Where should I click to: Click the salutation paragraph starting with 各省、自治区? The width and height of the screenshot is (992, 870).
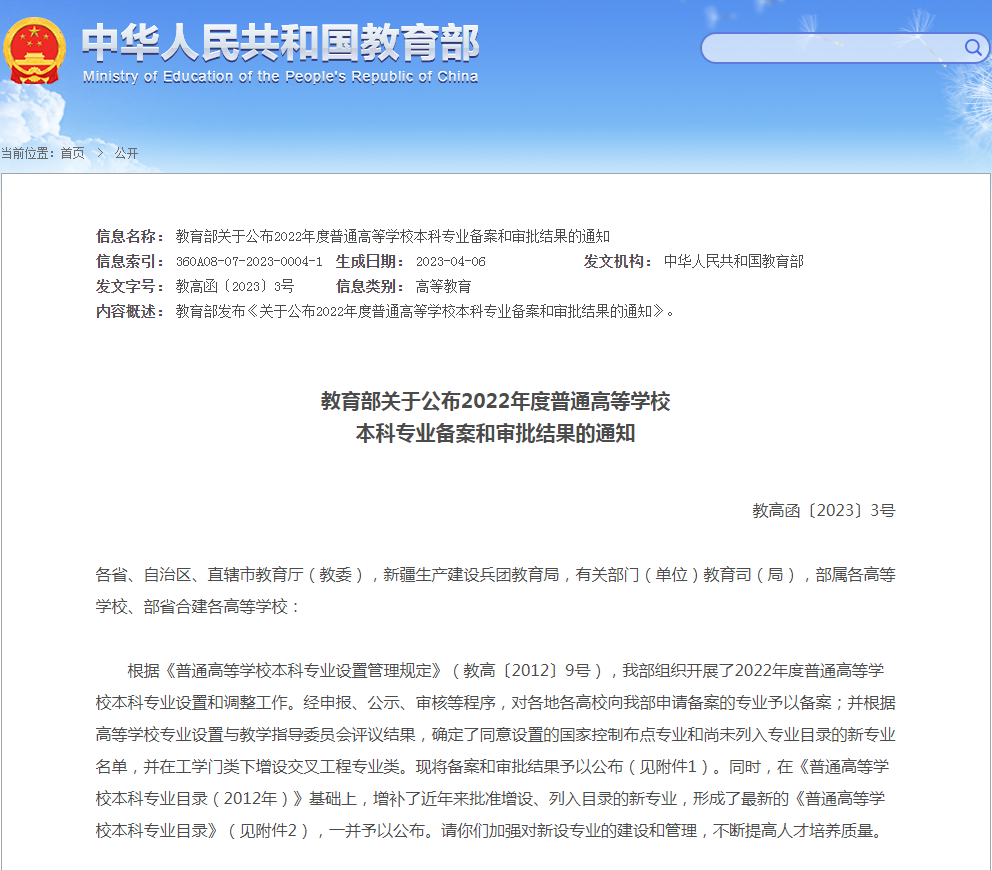coord(495,590)
